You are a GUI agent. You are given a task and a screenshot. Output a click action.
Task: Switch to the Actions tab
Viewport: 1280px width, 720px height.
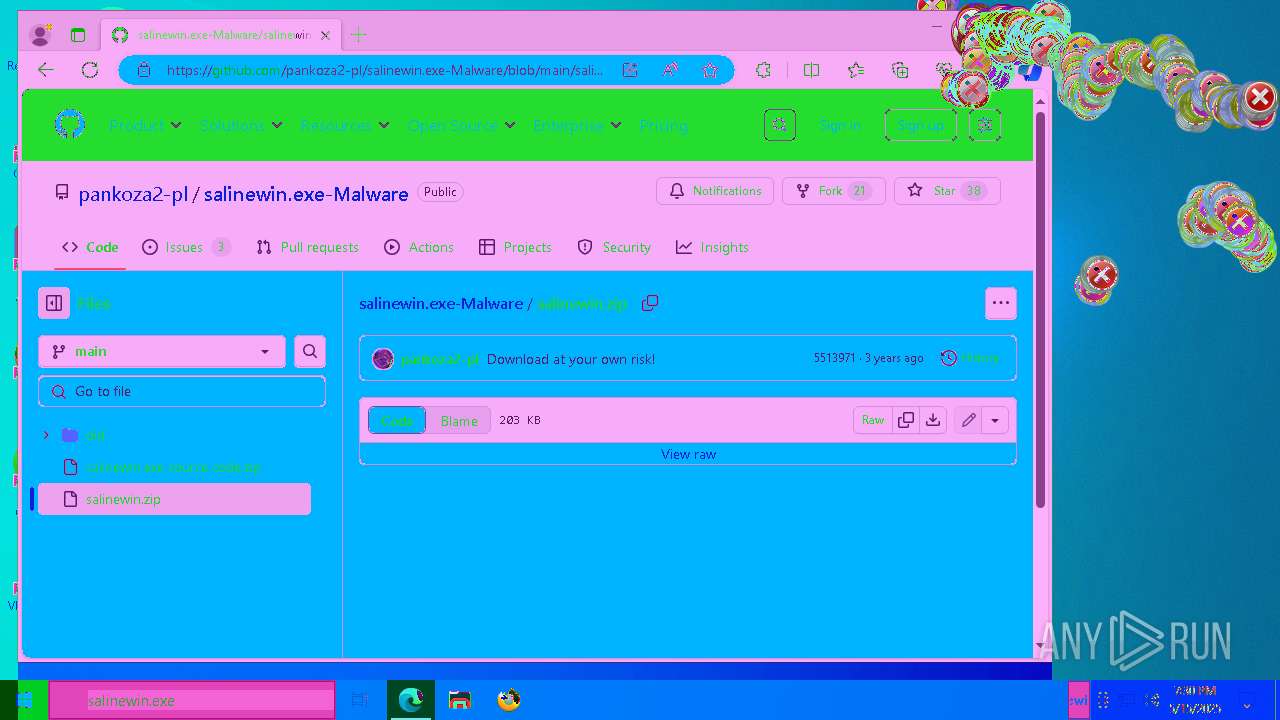coord(419,247)
